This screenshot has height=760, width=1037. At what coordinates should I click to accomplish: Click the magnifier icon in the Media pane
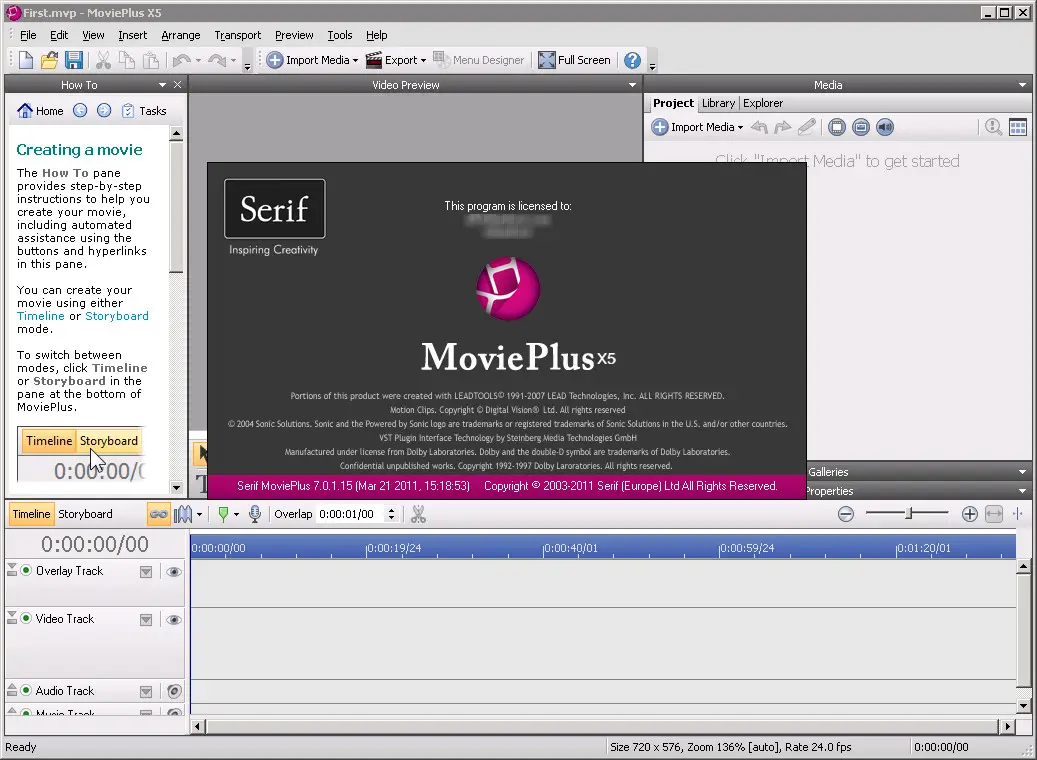(993, 127)
